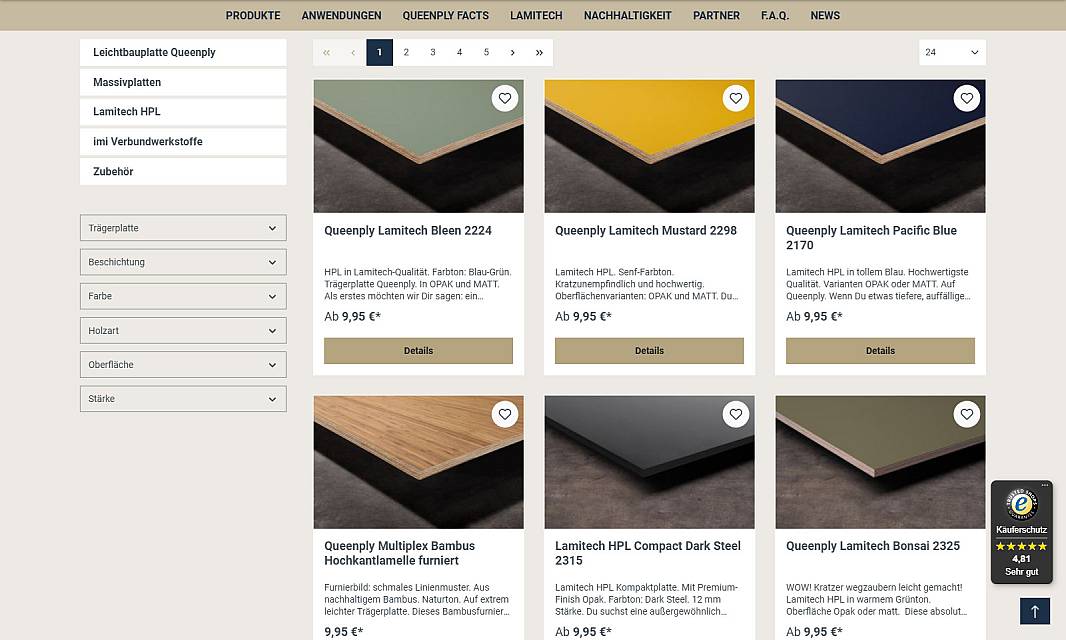Expand the Holzart filter

(183, 331)
